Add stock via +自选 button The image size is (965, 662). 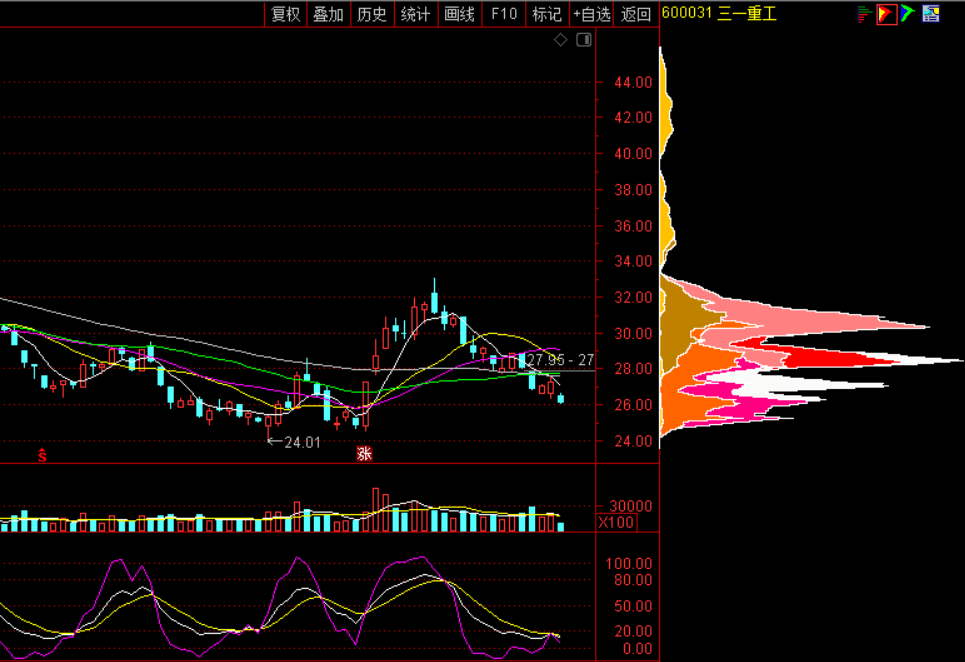click(x=591, y=14)
